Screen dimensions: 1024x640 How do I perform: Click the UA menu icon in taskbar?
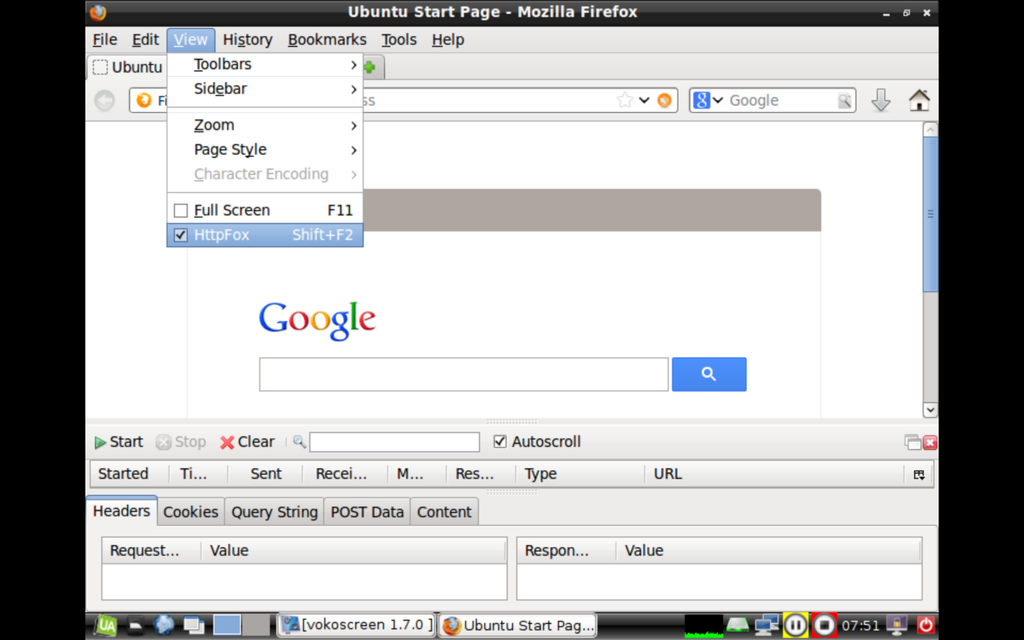[x=105, y=625]
